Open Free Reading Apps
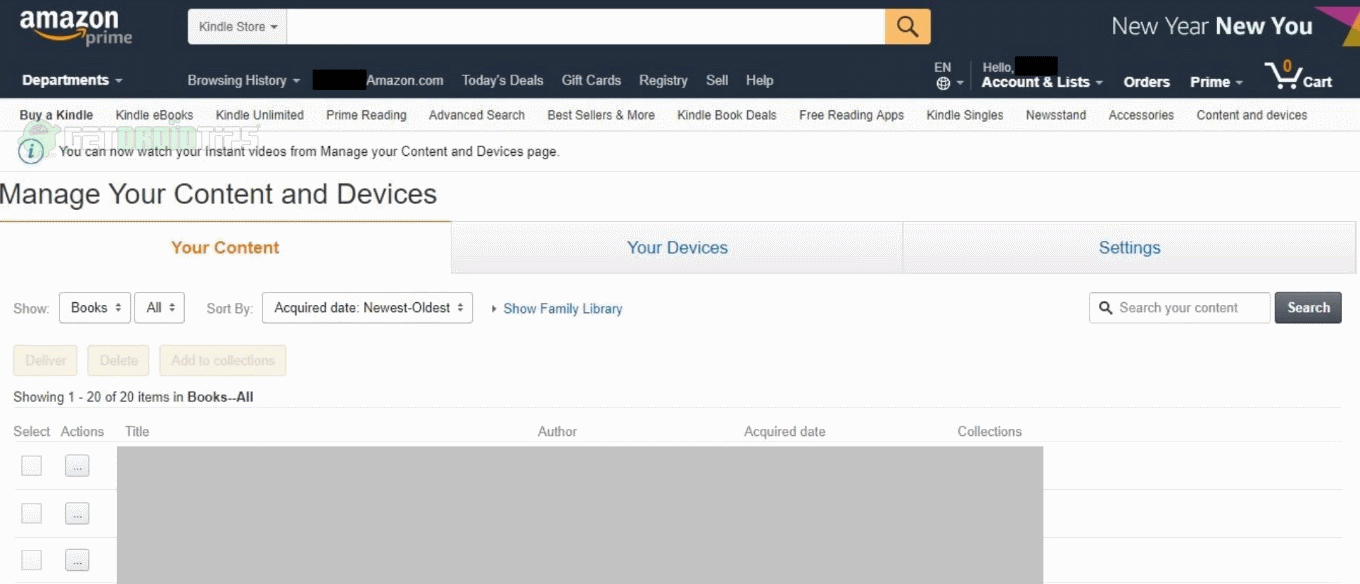This screenshot has width=1360, height=584. [x=851, y=115]
